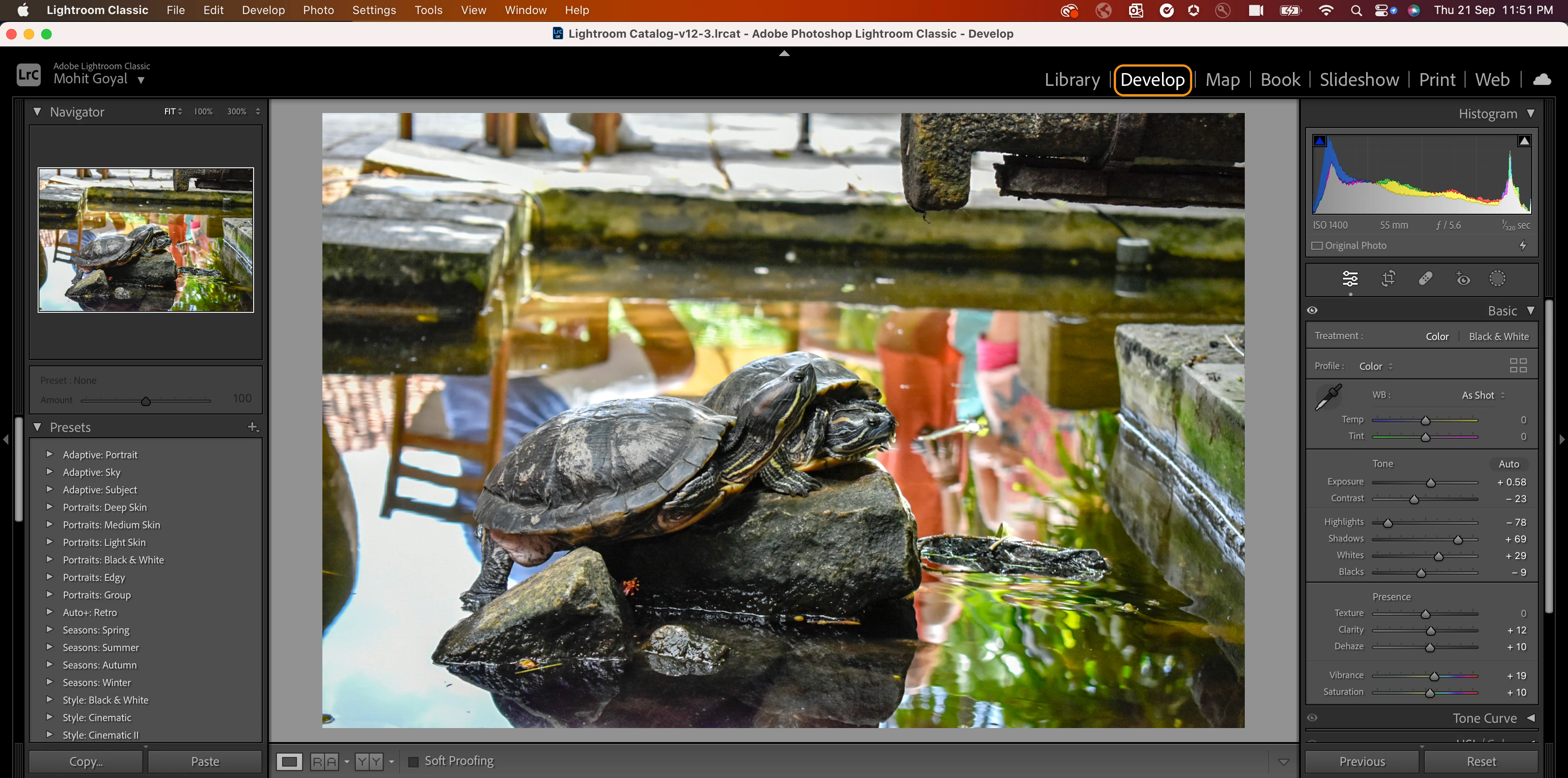Click the Auto tone button

coord(1508,464)
